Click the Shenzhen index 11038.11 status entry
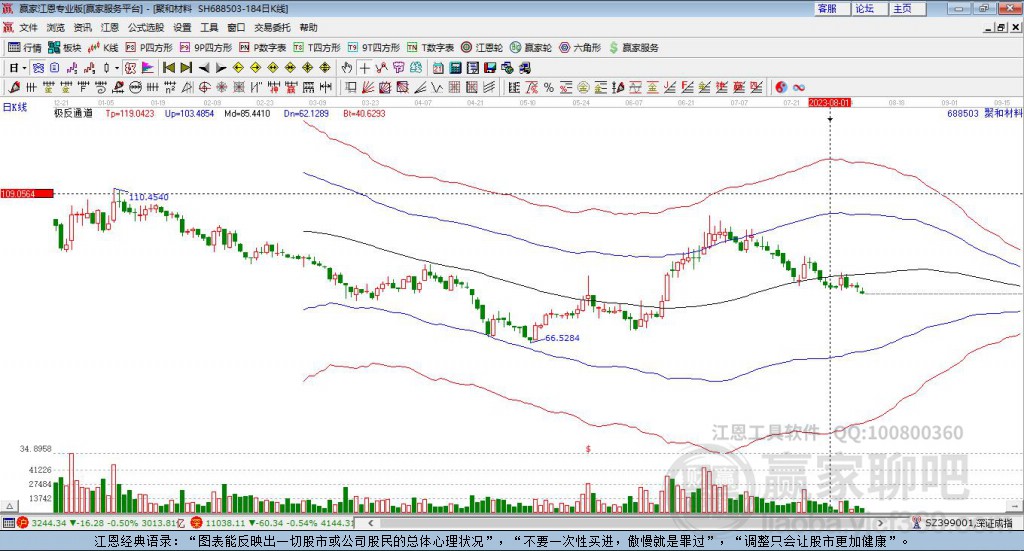The width and height of the screenshot is (1024, 551). tap(274, 523)
